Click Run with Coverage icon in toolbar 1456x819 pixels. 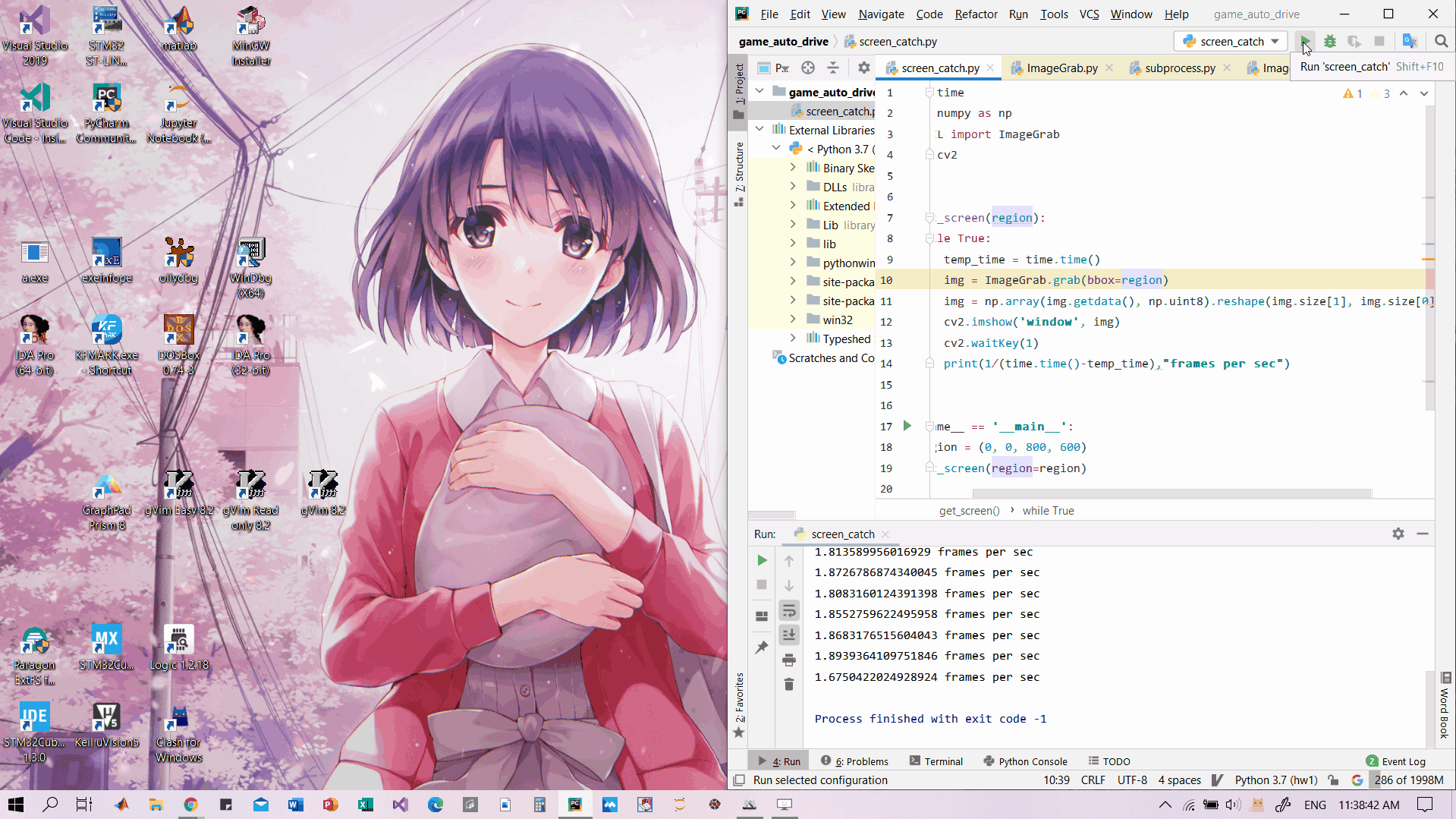[x=1354, y=42]
